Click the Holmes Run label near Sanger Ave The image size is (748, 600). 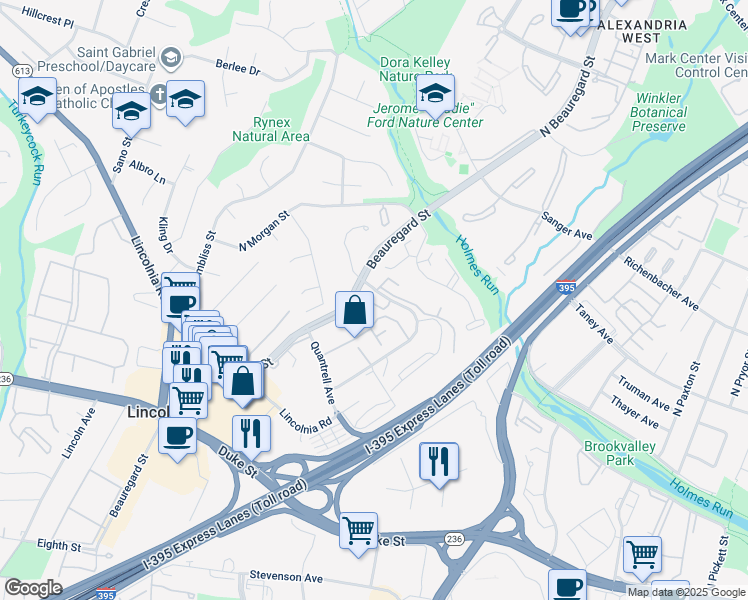(x=478, y=265)
